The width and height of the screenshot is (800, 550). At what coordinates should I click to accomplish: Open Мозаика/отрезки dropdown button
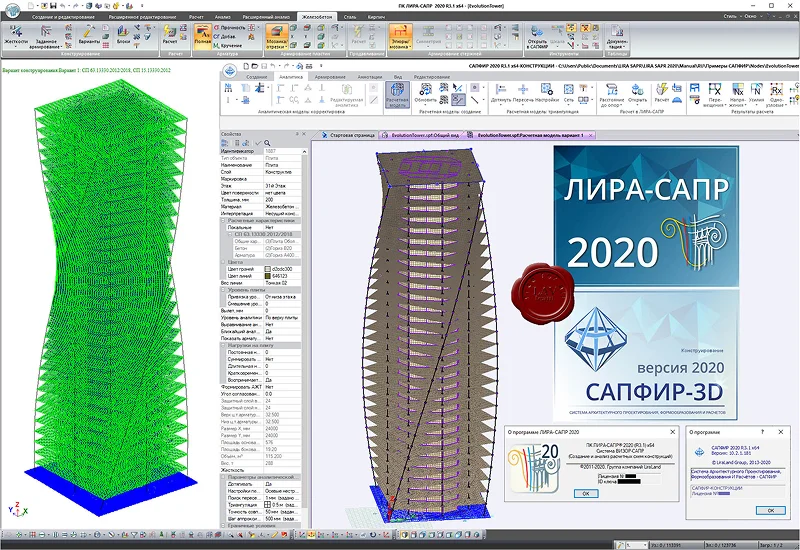click(277, 36)
